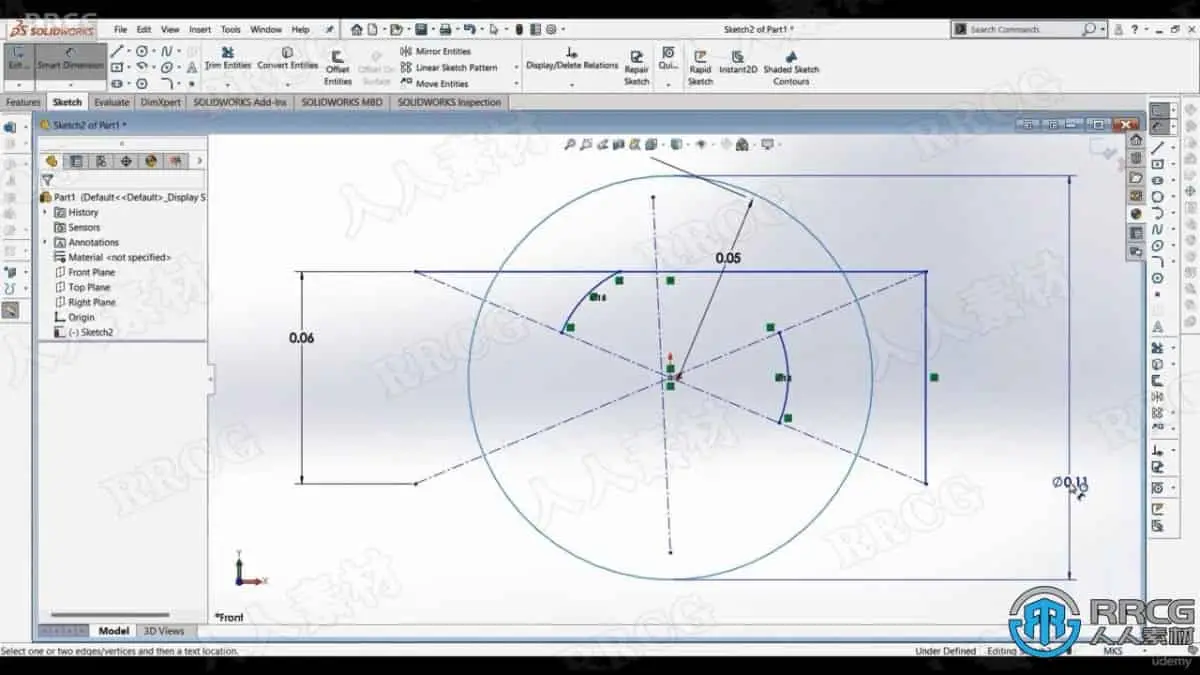This screenshot has width=1200, height=675.
Task: Click the Repair Sketch tool
Action: tap(637, 68)
